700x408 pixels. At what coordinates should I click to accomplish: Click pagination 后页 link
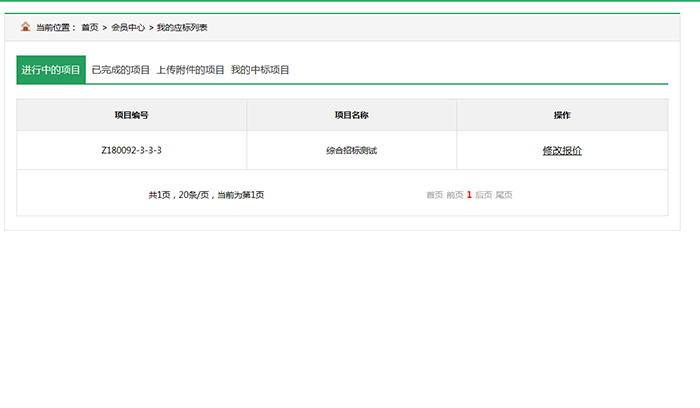tap(483, 195)
